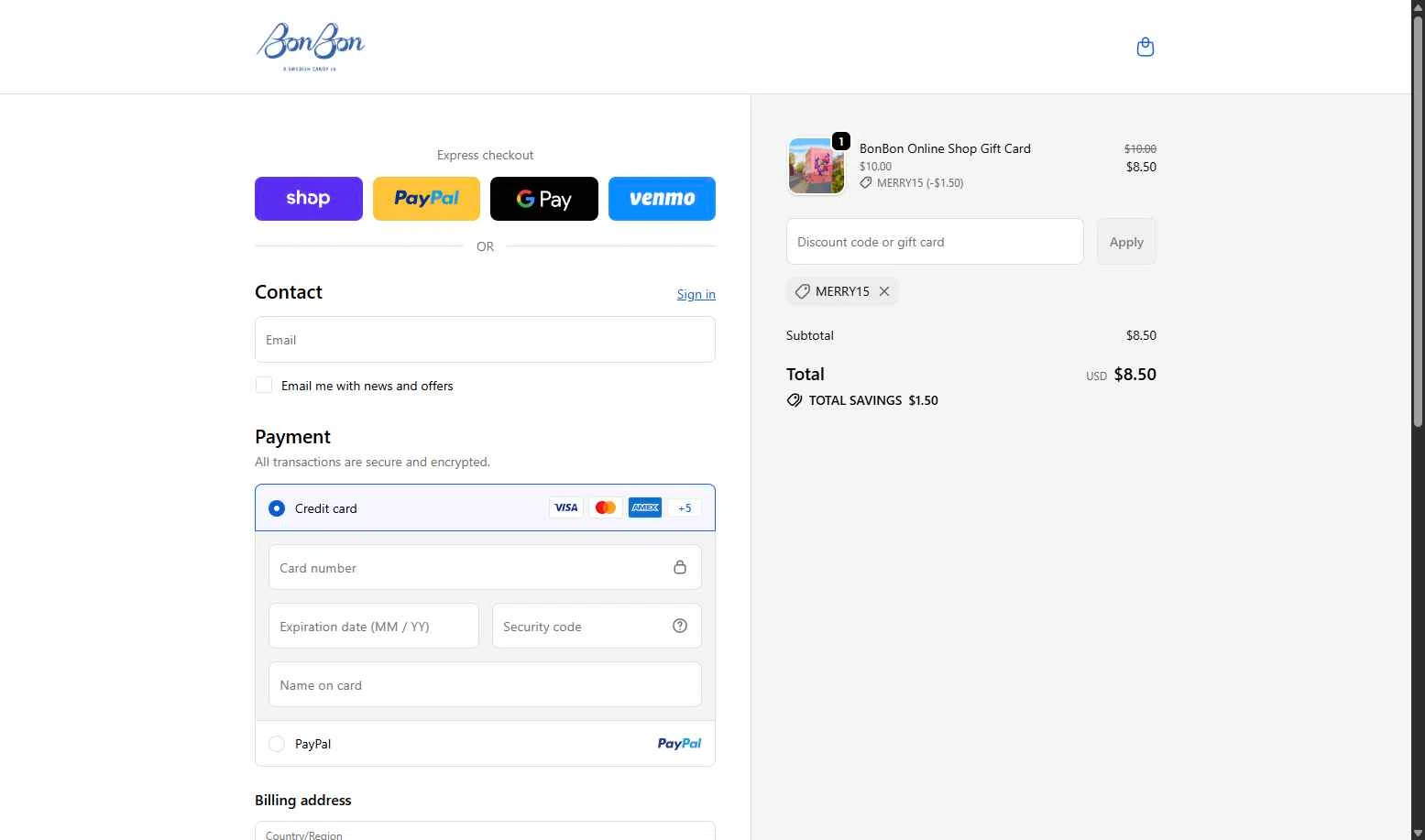Click the gift card product thumbnail

pyautogui.click(x=817, y=166)
